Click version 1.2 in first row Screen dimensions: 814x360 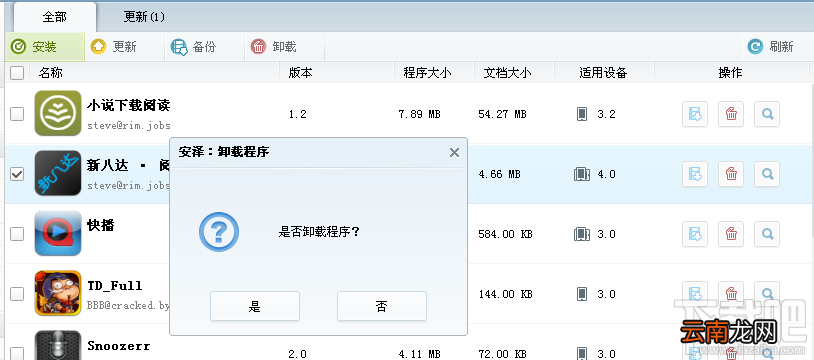(297, 114)
